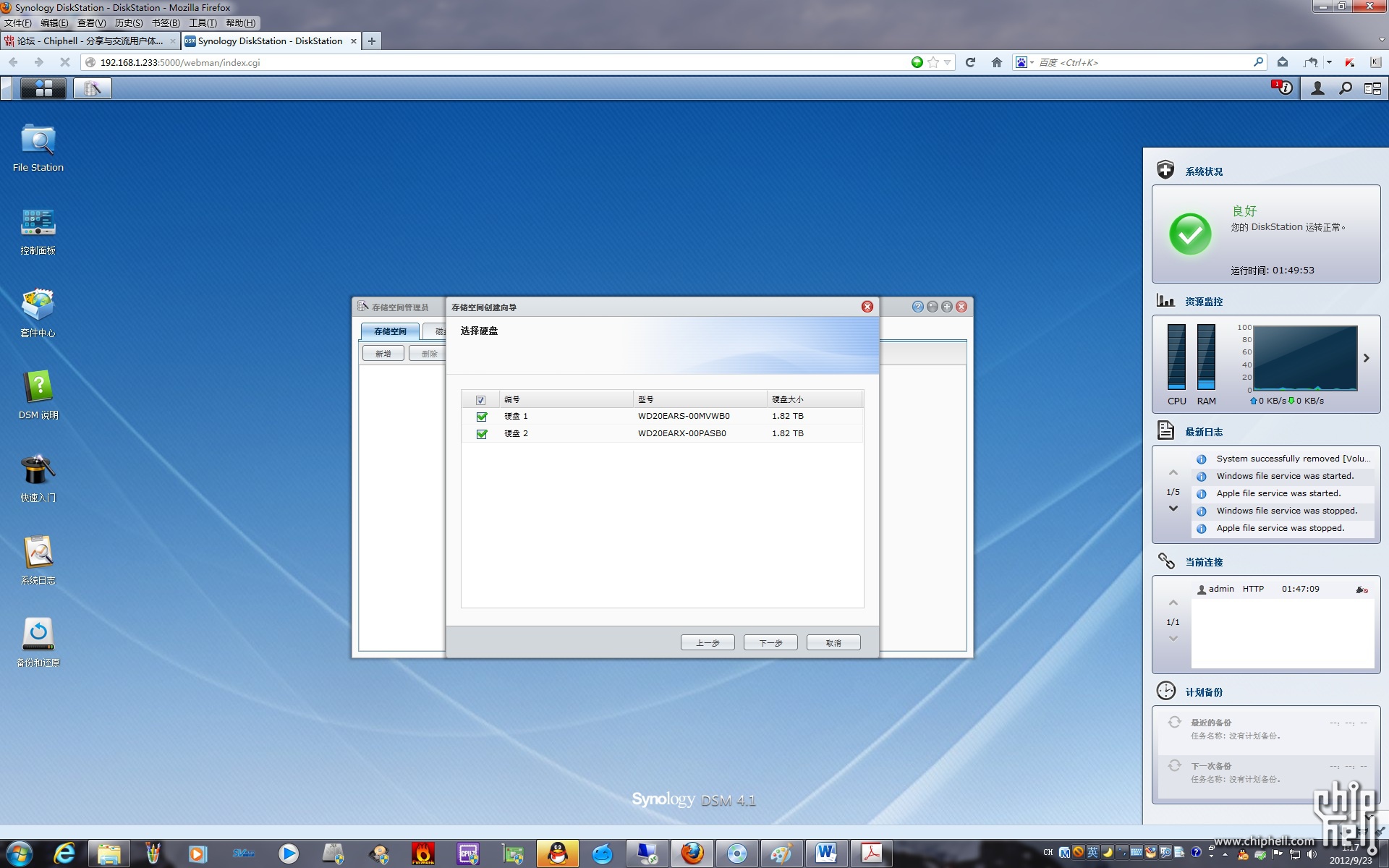Viewport: 1389px width, 868px height.
Task: Open tab list dropdown arrow
Action: [1380, 41]
